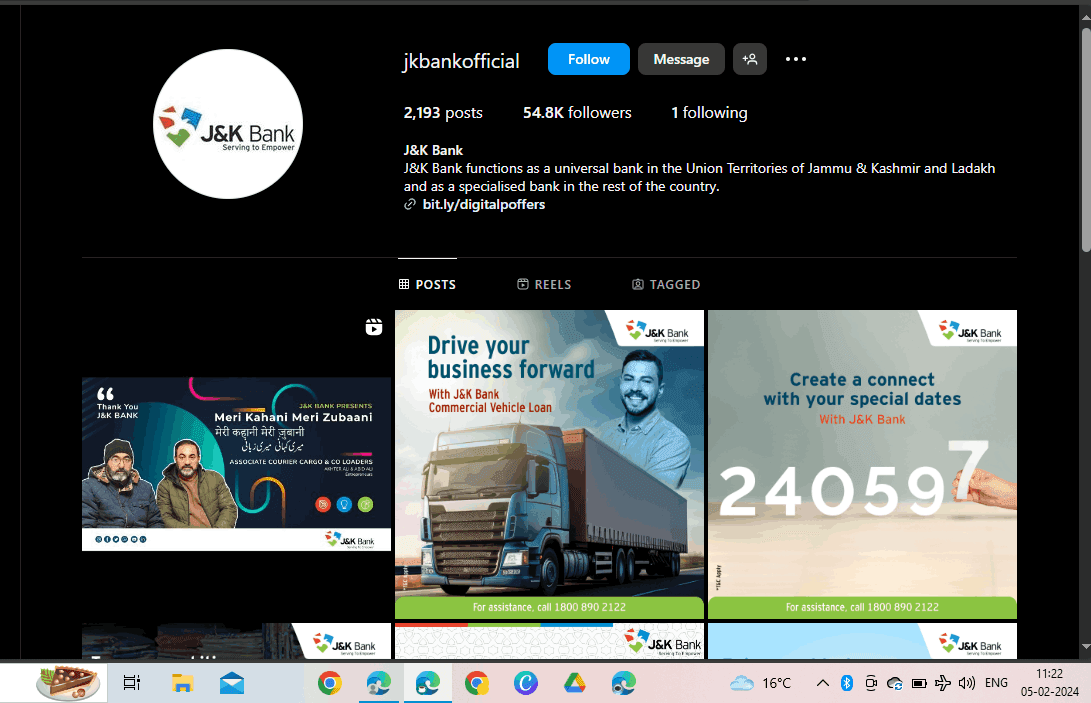1091x703 pixels.
Task: Click the blue Follow button
Action: (589, 59)
